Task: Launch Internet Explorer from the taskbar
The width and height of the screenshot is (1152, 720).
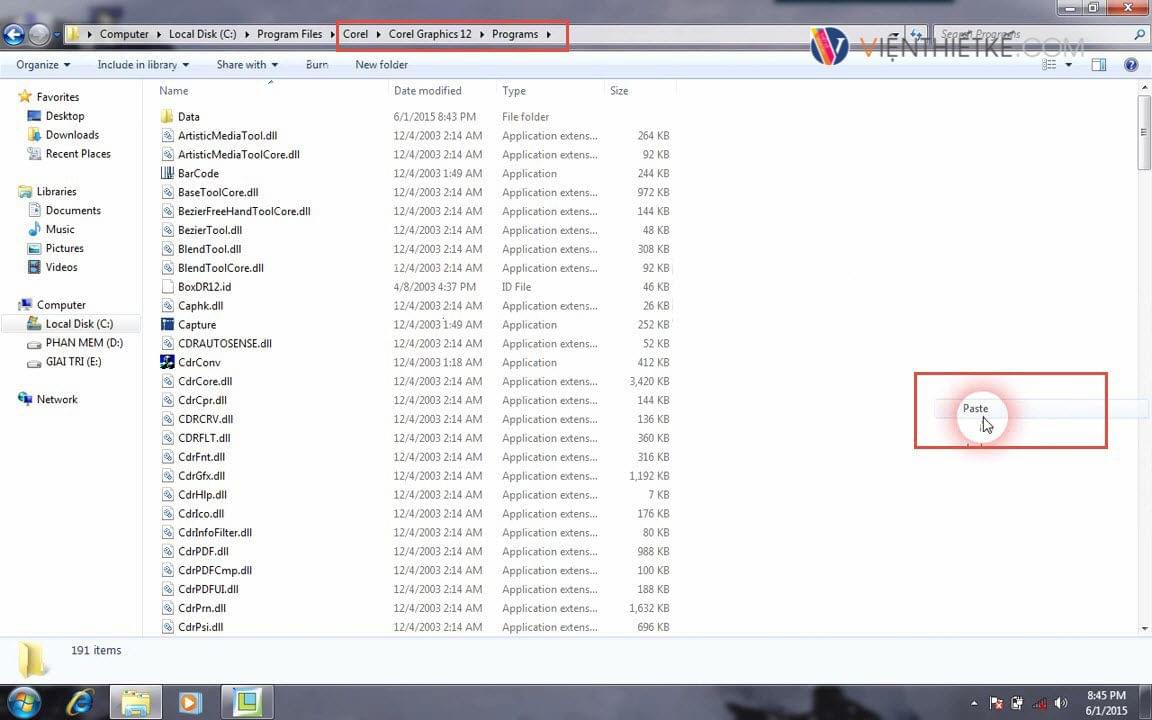Action: [79, 702]
